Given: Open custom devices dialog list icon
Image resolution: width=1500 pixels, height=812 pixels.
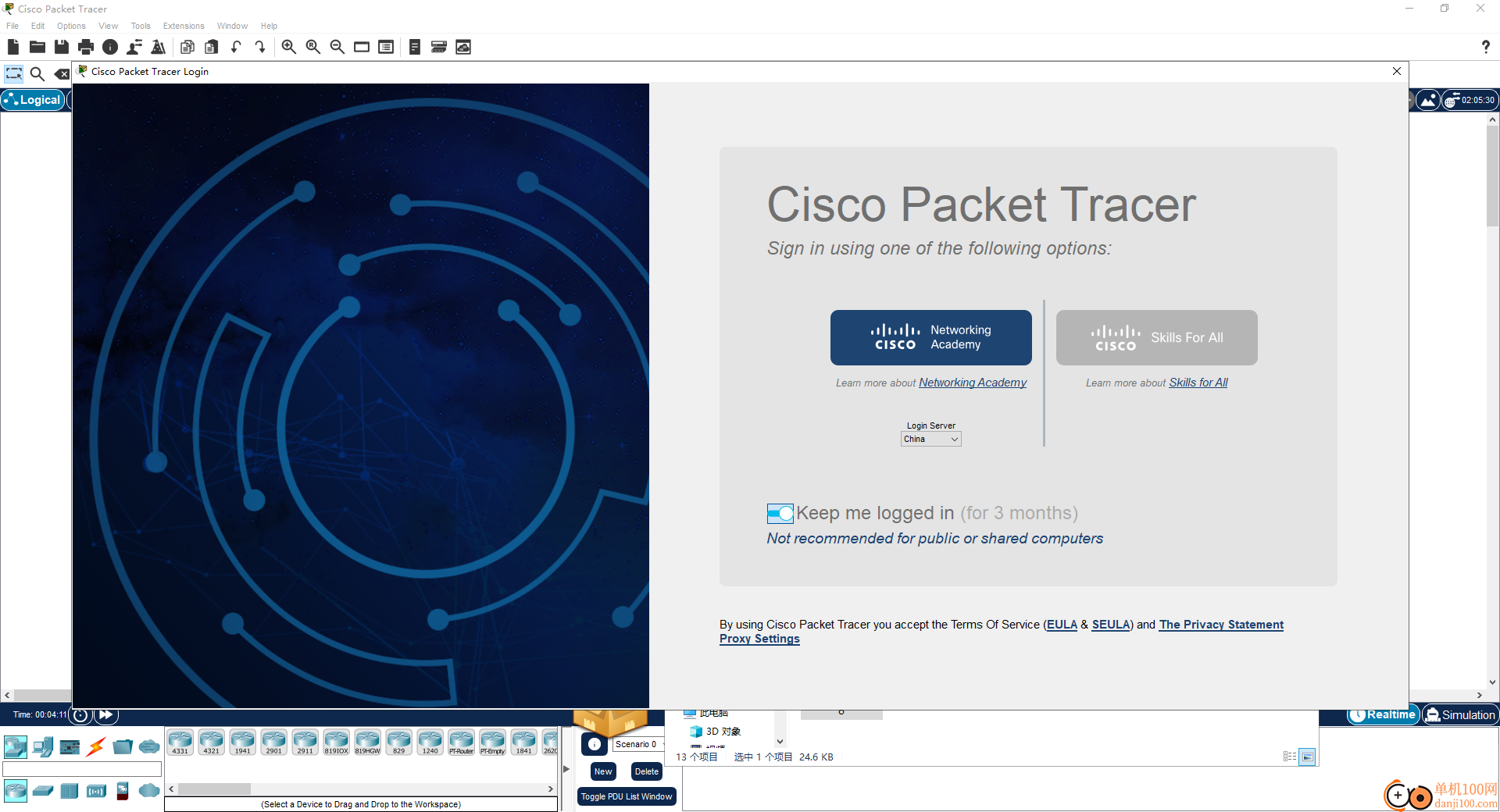Looking at the screenshot, I should coord(386,47).
